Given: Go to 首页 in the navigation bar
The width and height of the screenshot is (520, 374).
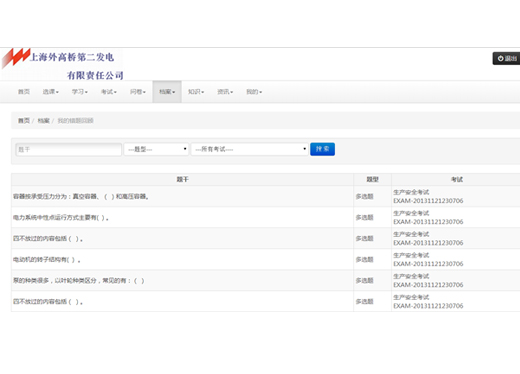Looking at the screenshot, I should pyautogui.click(x=24, y=92).
